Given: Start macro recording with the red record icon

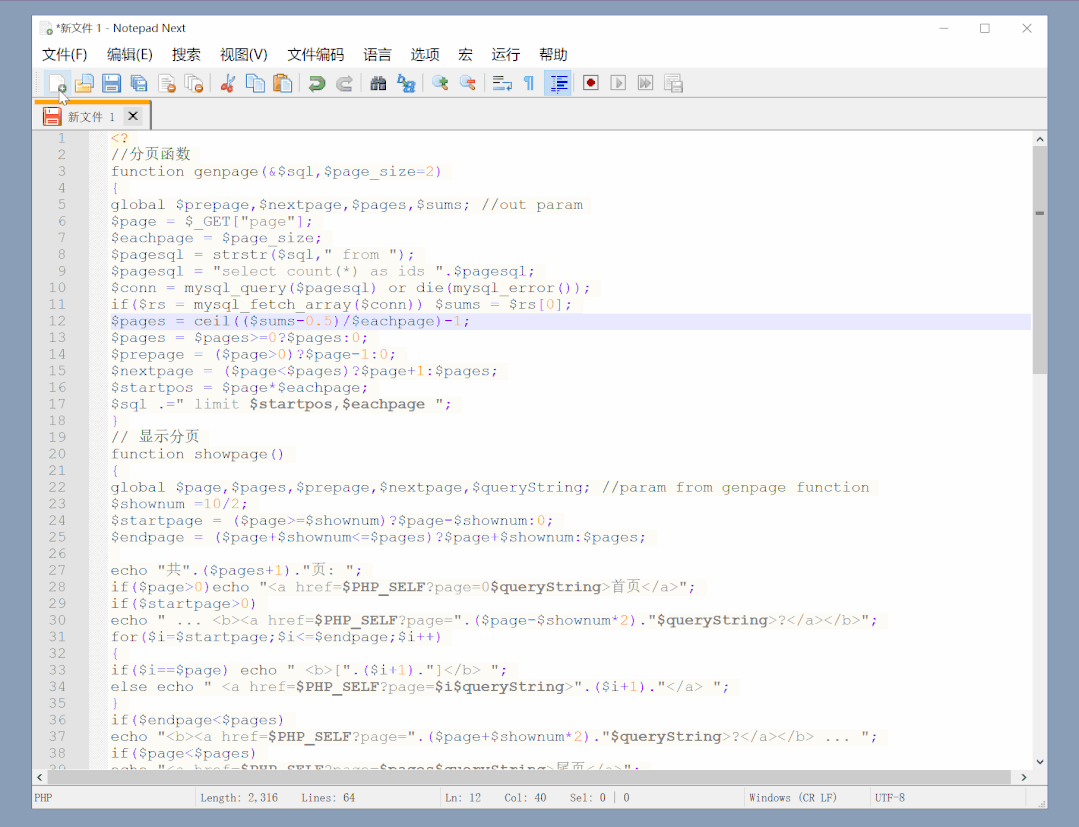Looking at the screenshot, I should click(x=591, y=84).
